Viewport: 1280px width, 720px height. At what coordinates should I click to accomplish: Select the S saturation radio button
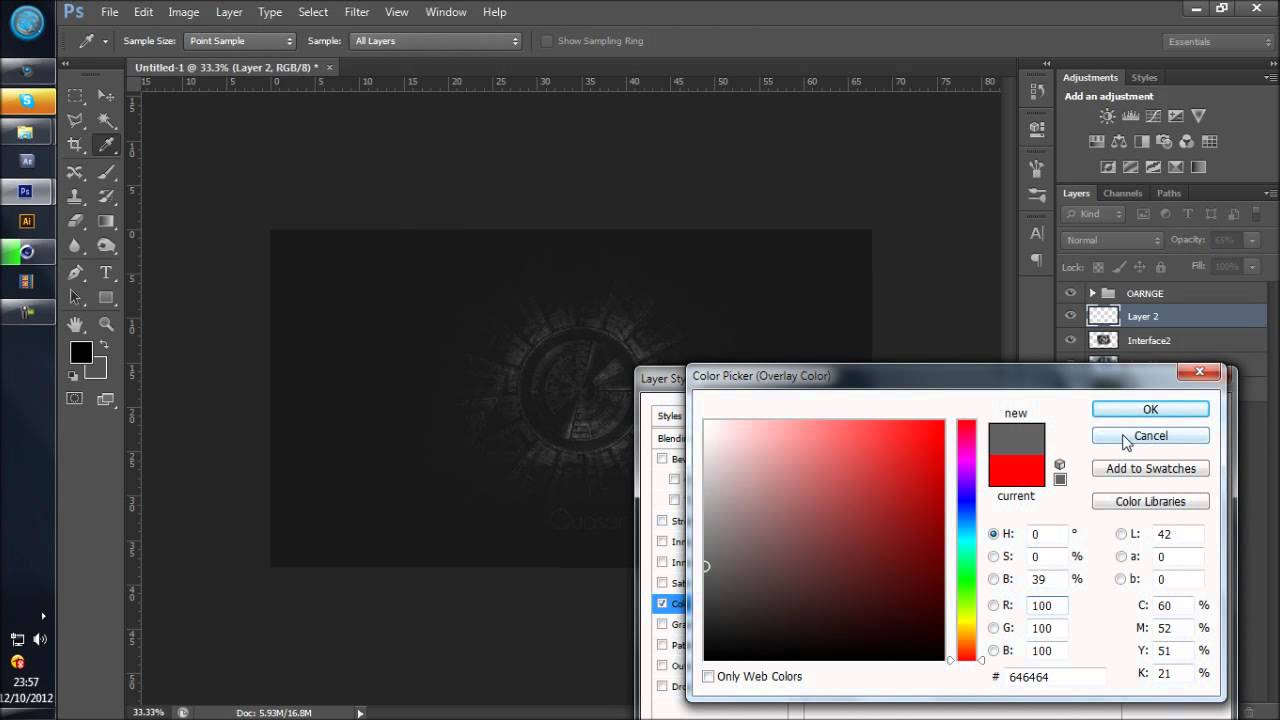pyautogui.click(x=993, y=557)
